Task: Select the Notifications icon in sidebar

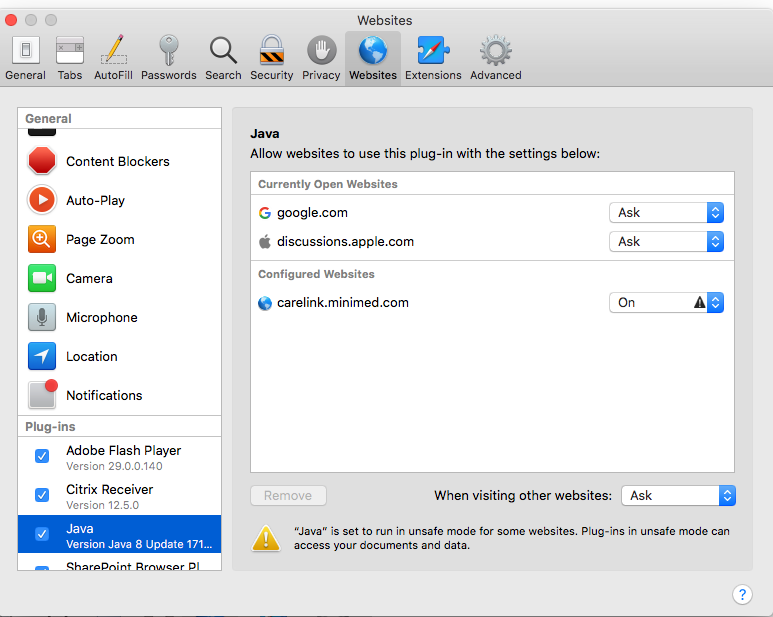Action: 43,394
